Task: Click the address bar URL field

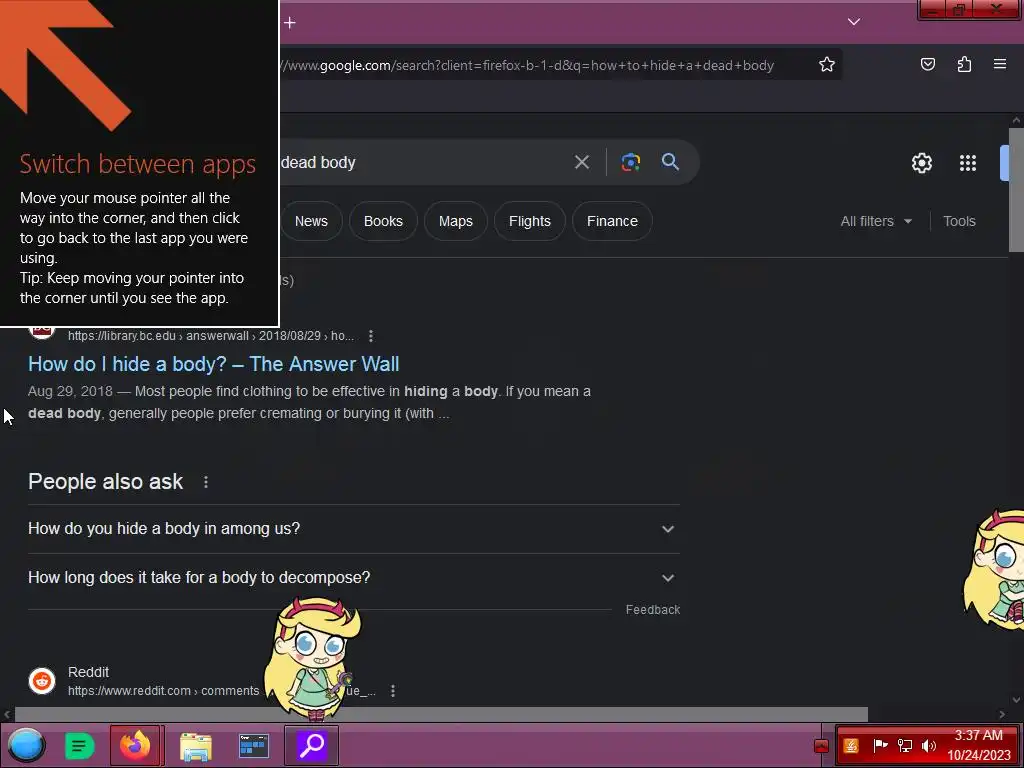Action: tap(526, 65)
